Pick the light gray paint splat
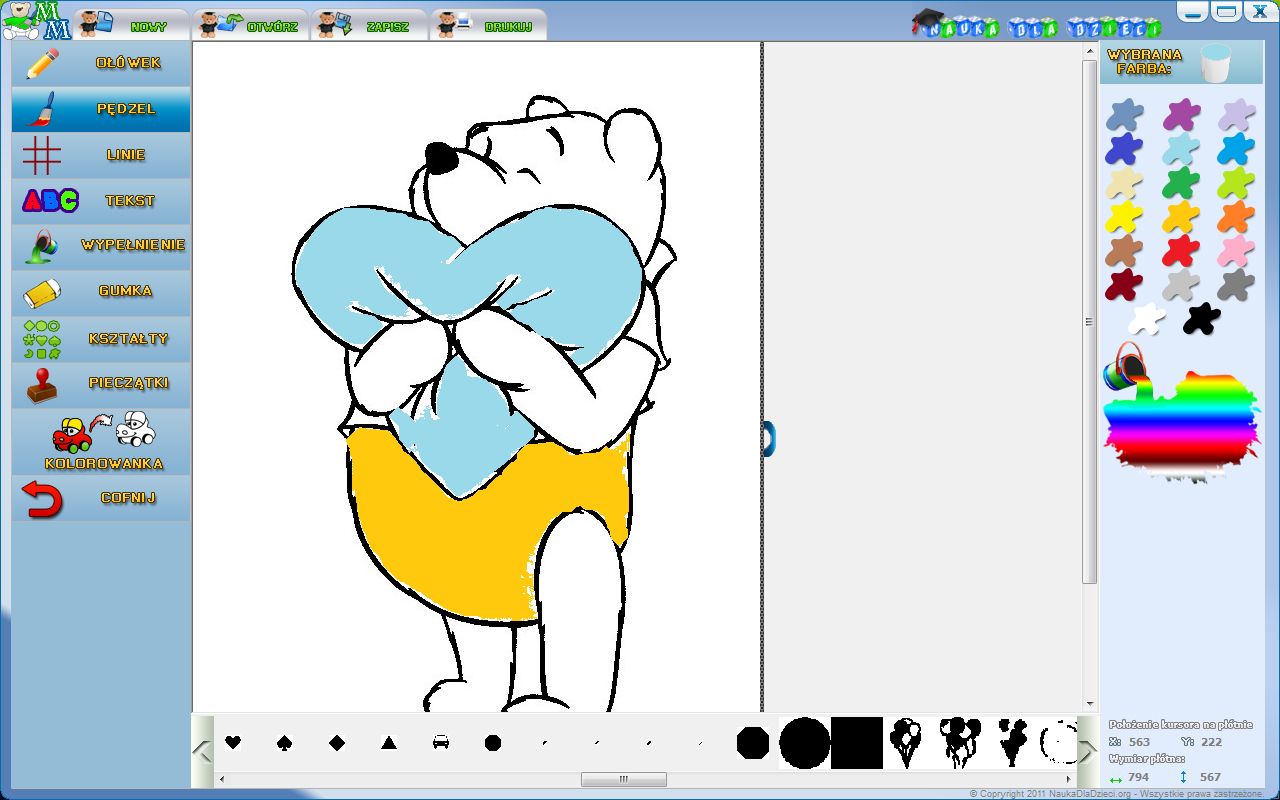The height and width of the screenshot is (800, 1280). [1181, 285]
